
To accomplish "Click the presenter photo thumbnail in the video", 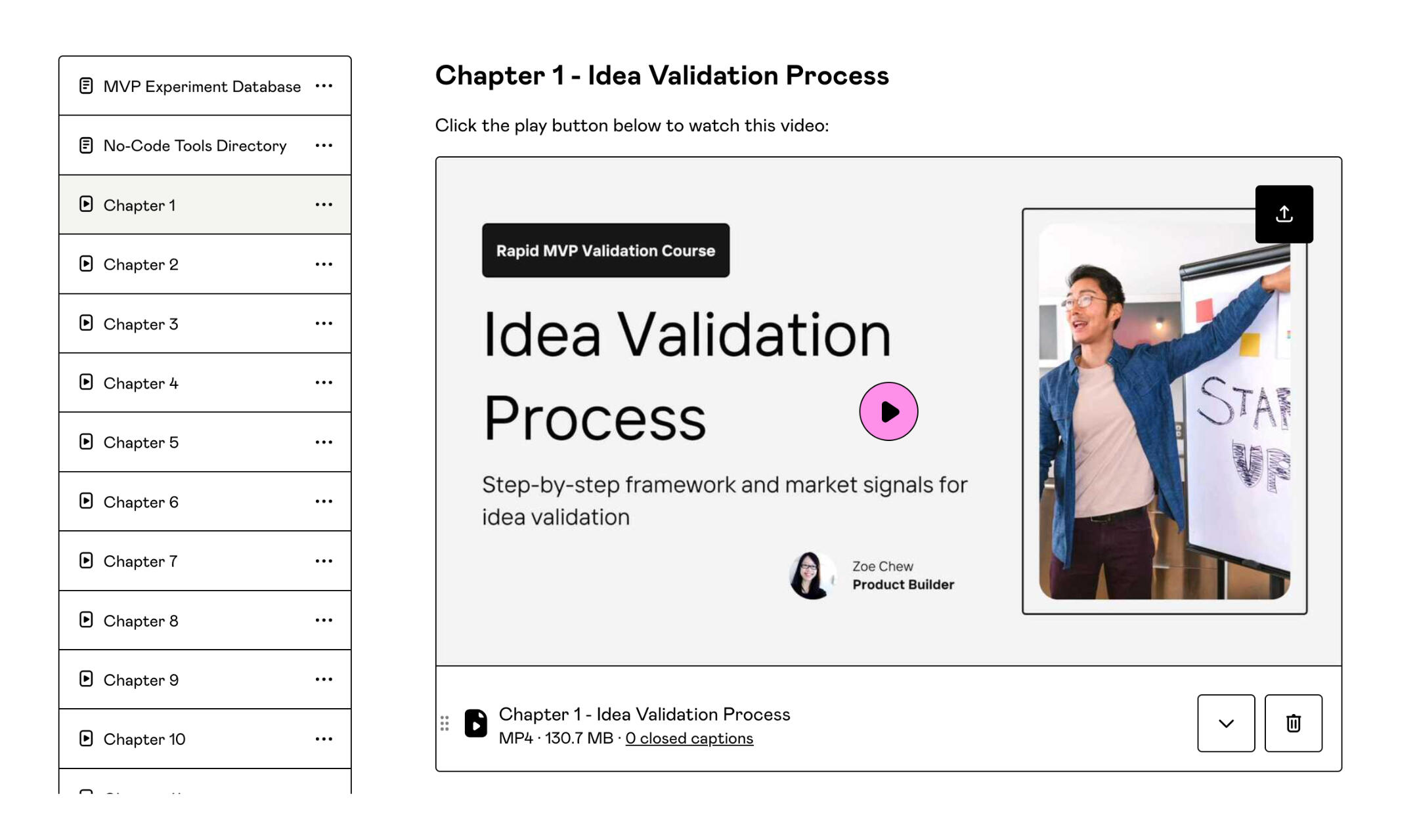I will 1164,411.
